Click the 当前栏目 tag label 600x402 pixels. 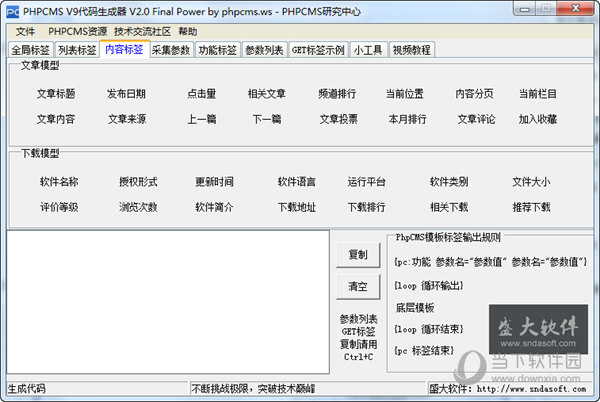538,94
